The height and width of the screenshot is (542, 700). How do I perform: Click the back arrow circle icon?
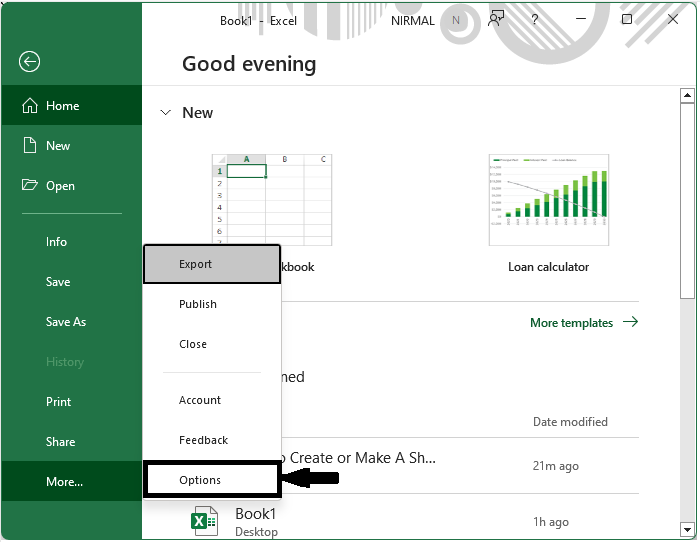pyautogui.click(x=29, y=62)
